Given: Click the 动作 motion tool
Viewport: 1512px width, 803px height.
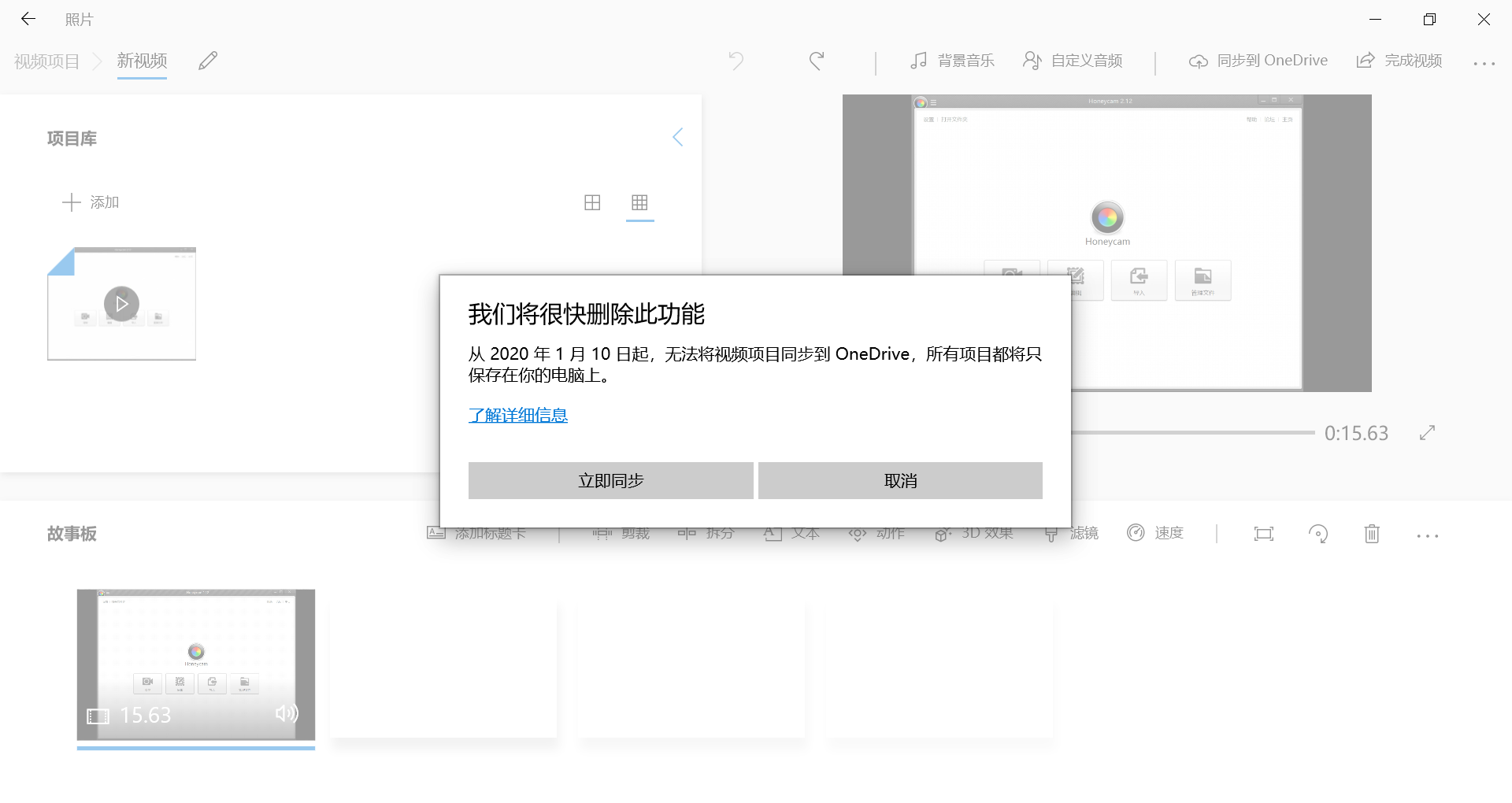Looking at the screenshot, I should coord(876,533).
